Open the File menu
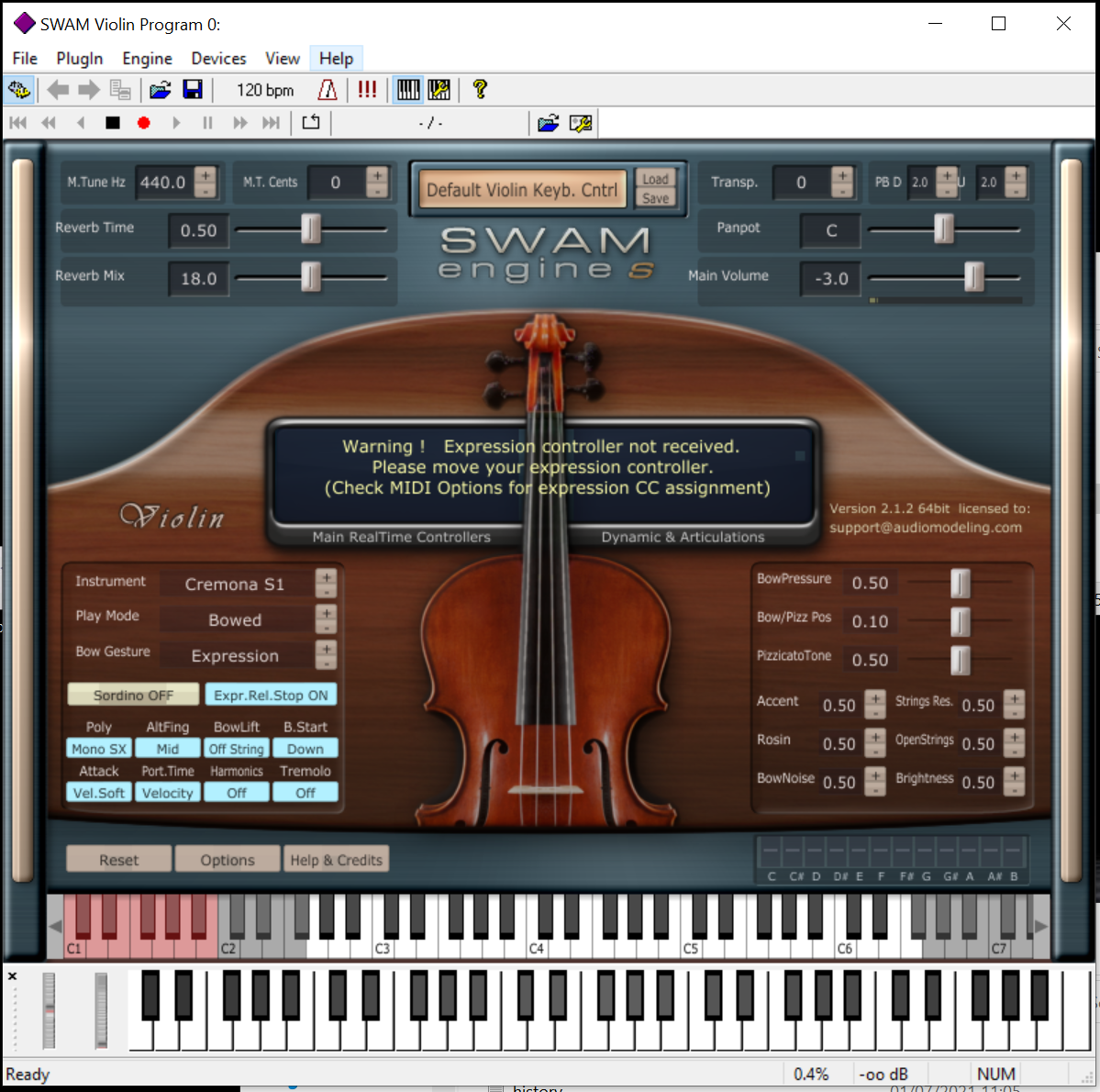 [26, 58]
